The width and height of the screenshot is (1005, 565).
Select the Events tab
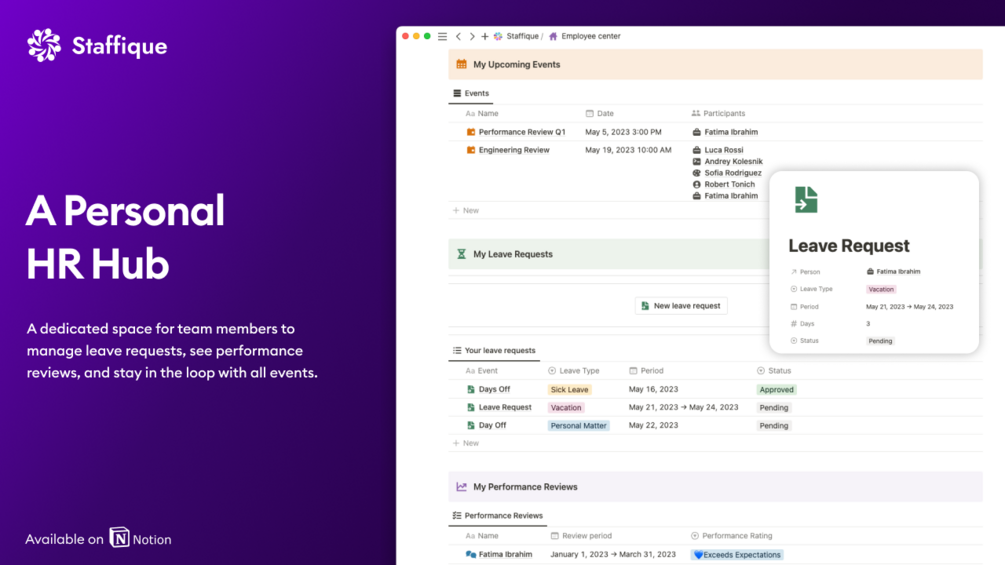[471, 94]
